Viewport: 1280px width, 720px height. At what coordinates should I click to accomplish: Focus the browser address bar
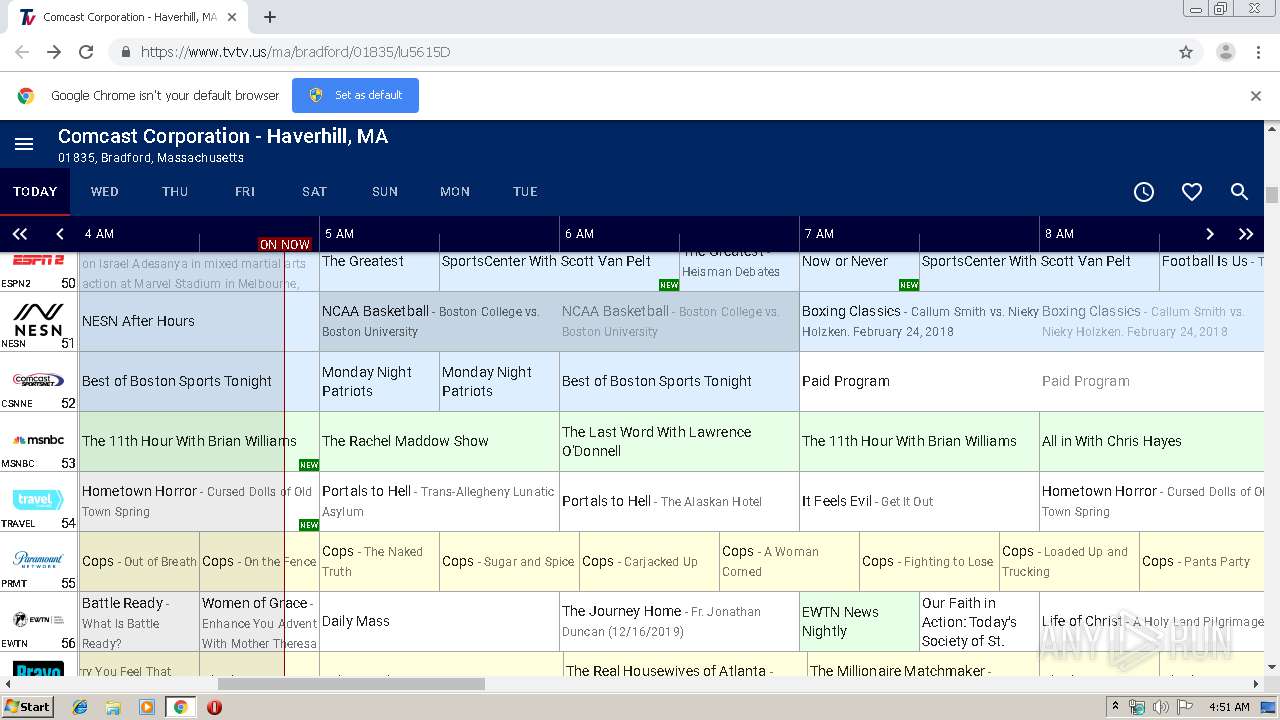[x=640, y=52]
